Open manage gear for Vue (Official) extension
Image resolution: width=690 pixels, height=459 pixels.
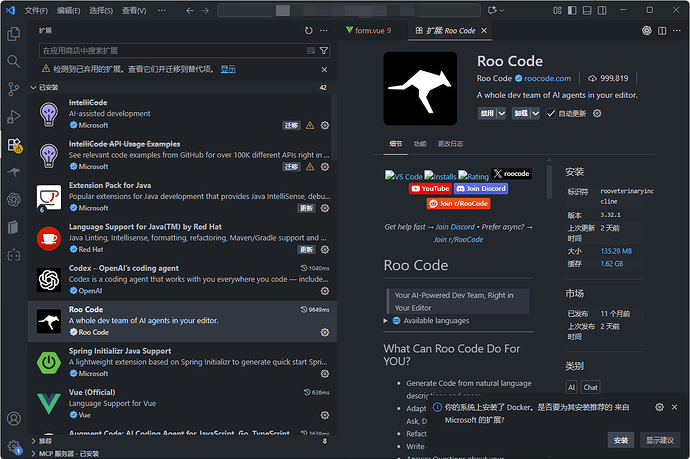325,415
